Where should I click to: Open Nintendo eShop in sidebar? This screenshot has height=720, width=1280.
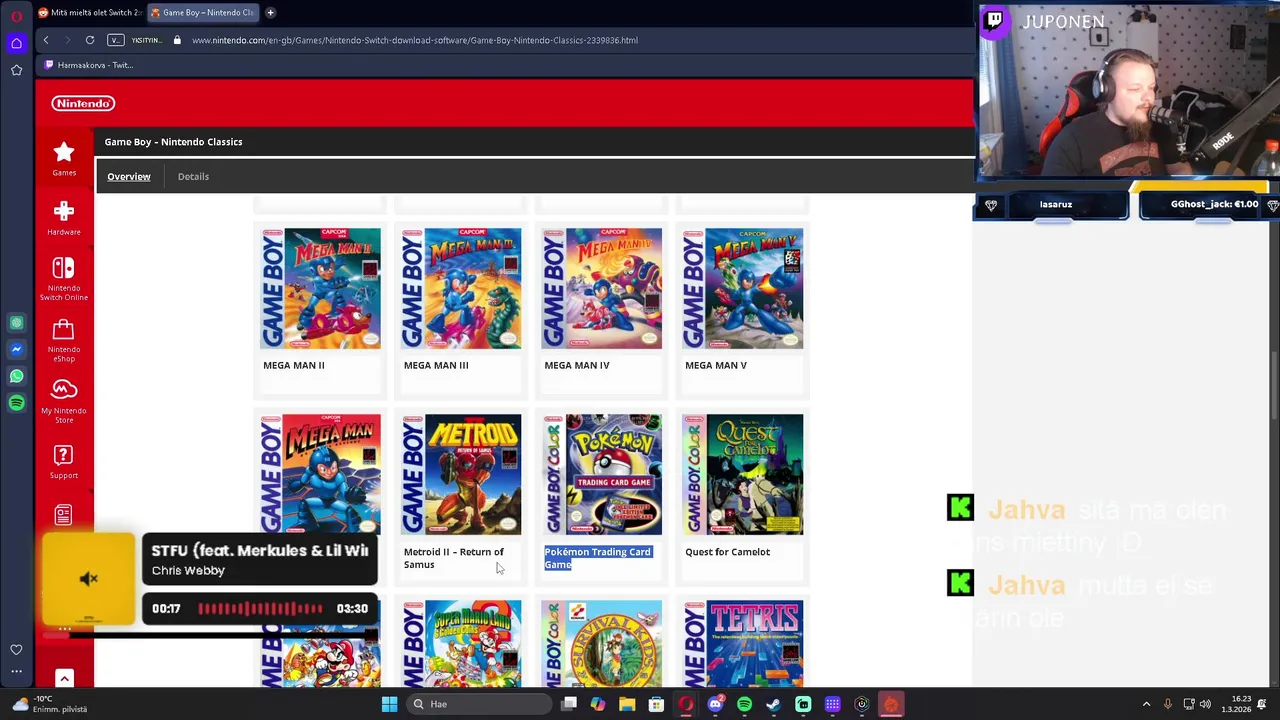coord(64,341)
